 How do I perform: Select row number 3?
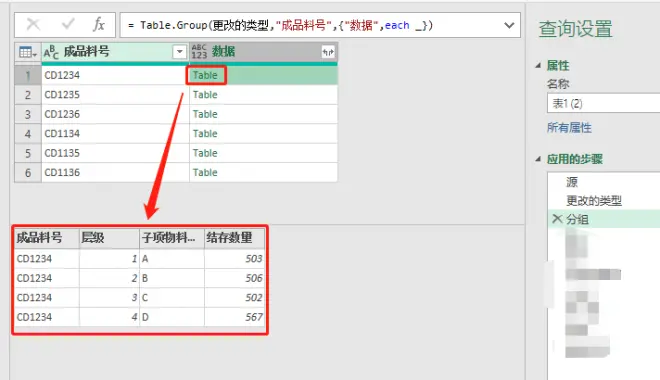pyautogui.click(x=28, y=114)
